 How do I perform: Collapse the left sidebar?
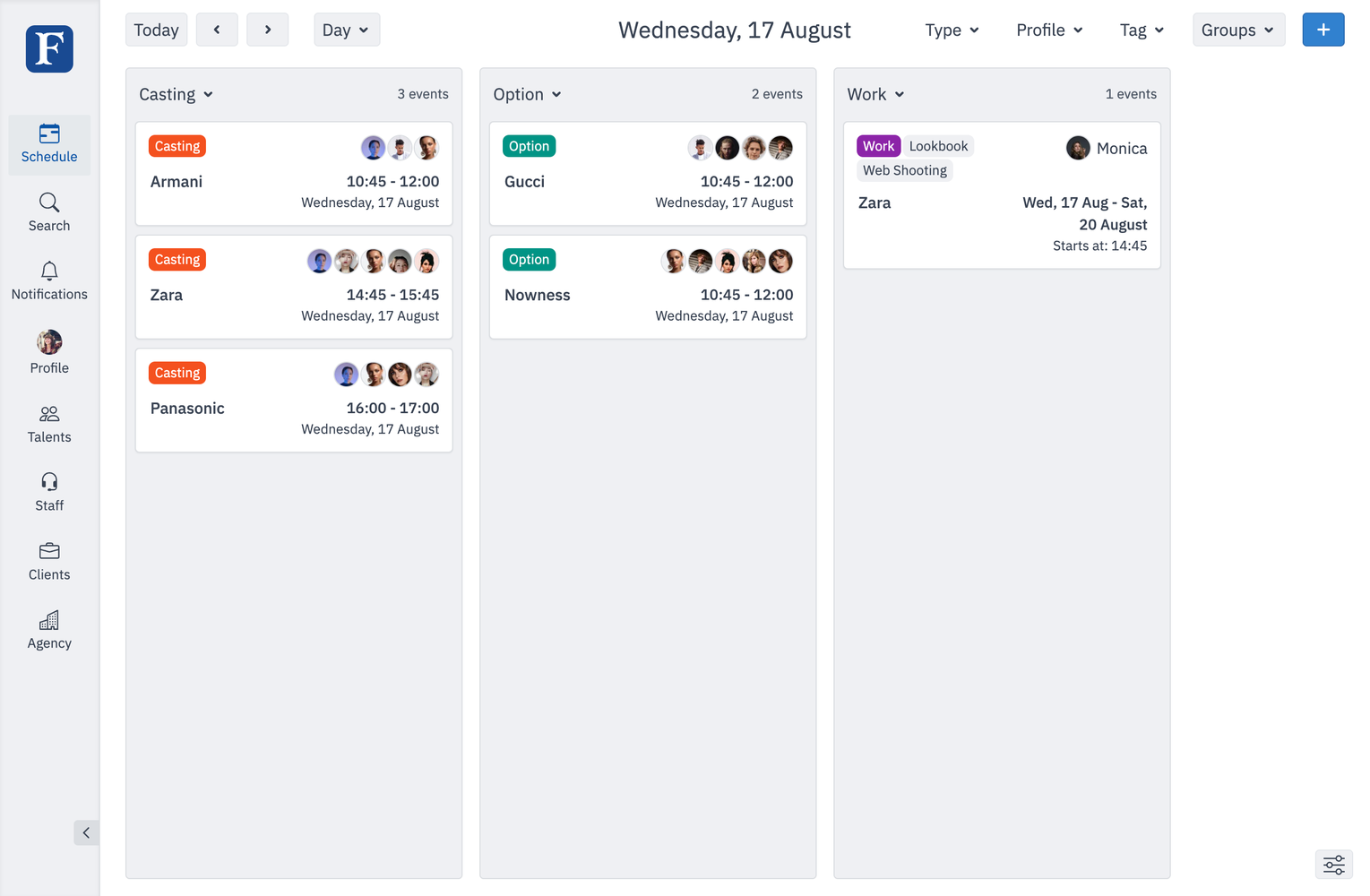click(86, 832)
